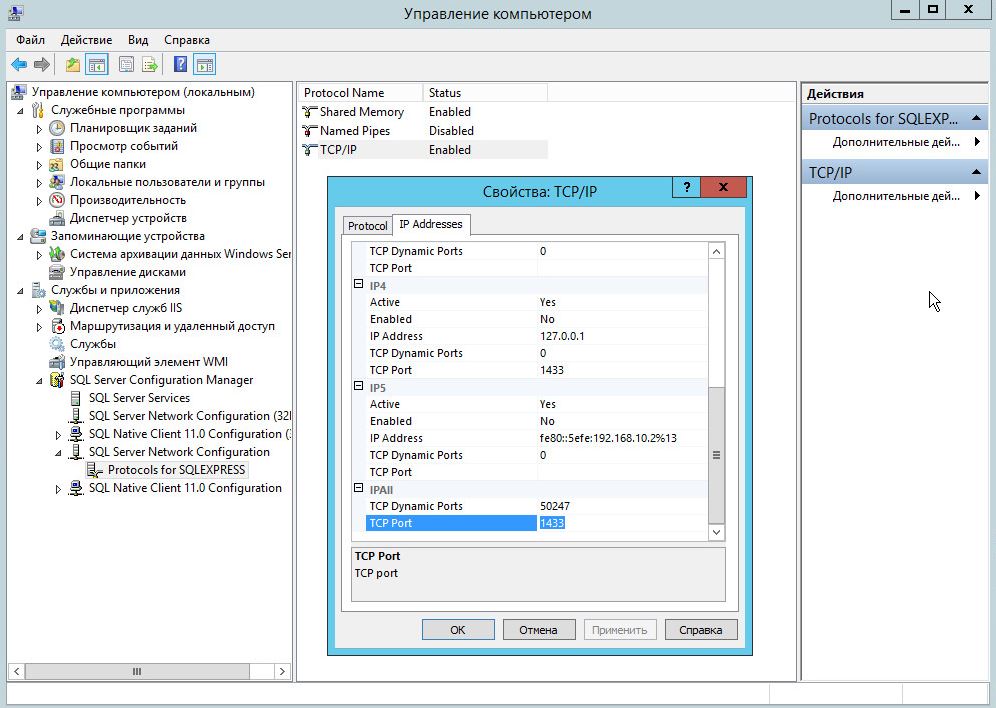Image resolution: width=996 pixels, height=708 pixels.
Task: Click the Диспетчер устройств icon
Action: [57, 218]
